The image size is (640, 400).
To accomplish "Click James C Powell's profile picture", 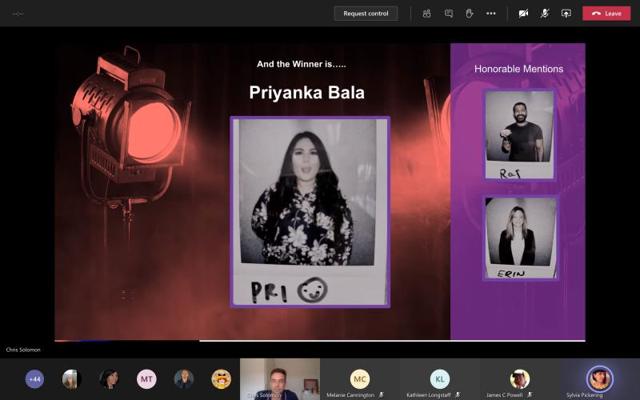I will 519,378.
